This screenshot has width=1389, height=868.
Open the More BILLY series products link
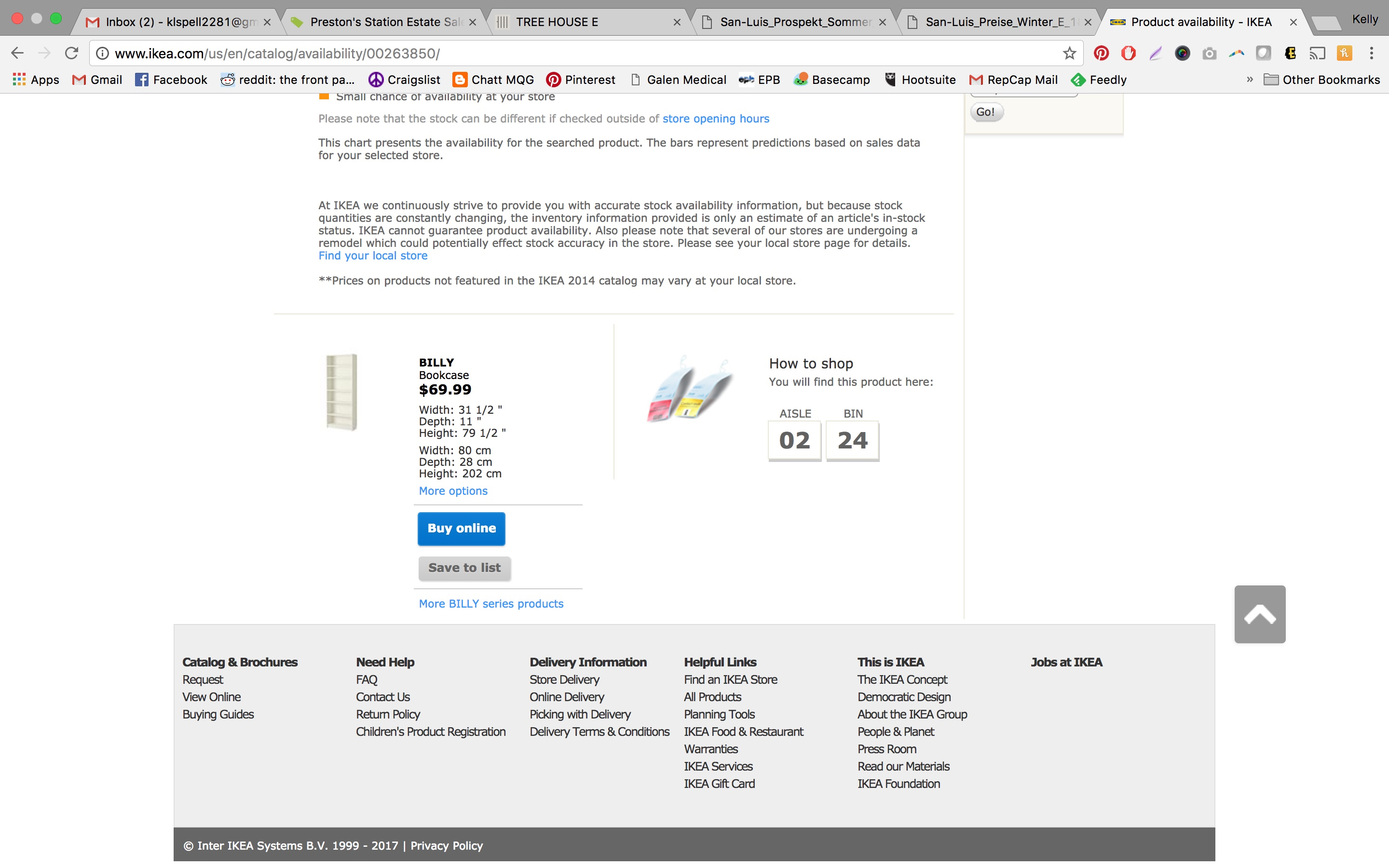491,603
